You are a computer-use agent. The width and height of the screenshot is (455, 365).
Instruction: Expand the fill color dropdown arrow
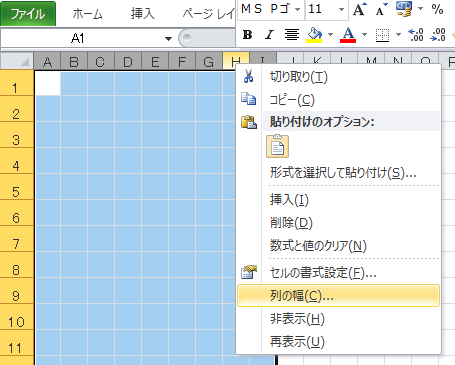(330, 35)
